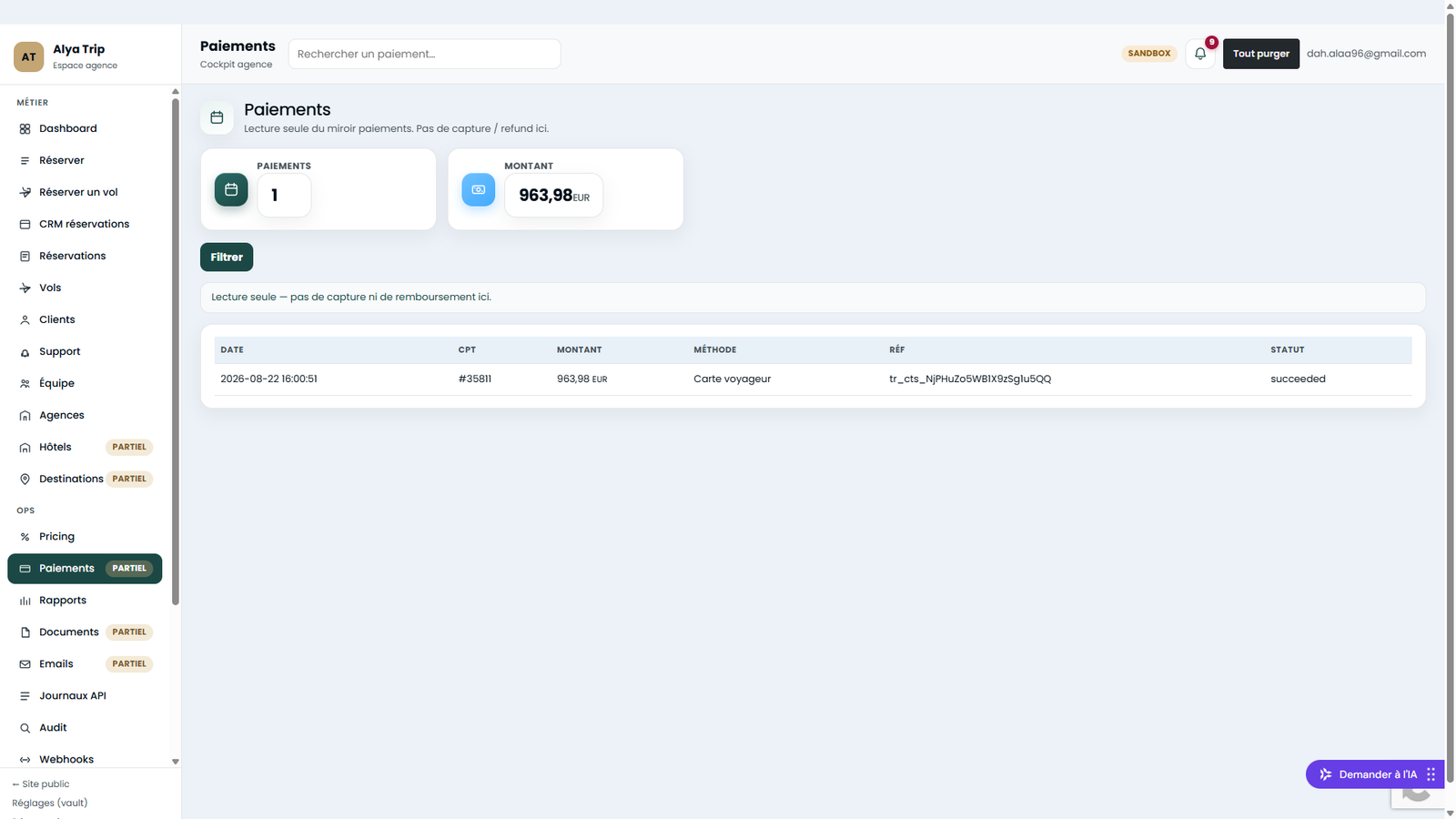
Task: Open the Documents section
Action: (x=85, y=632)
